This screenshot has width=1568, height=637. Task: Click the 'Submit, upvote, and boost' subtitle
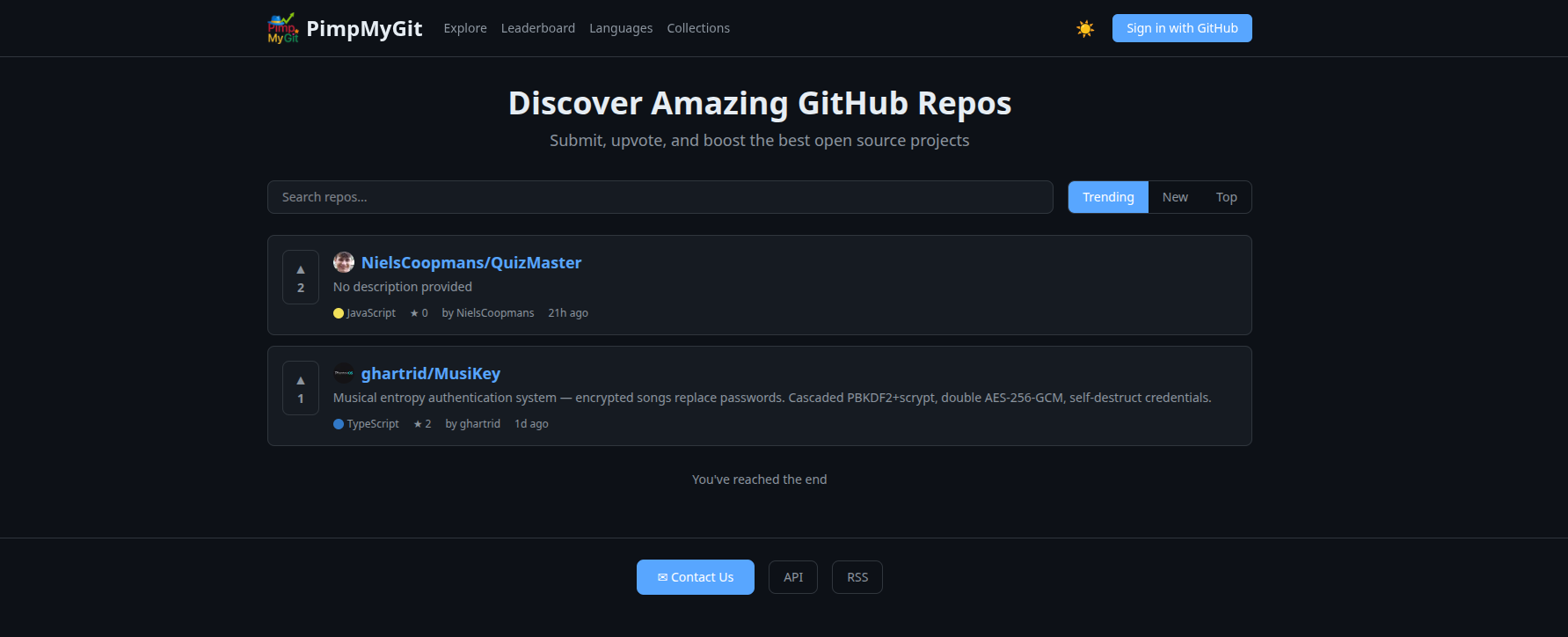click(x=760, y=141)
